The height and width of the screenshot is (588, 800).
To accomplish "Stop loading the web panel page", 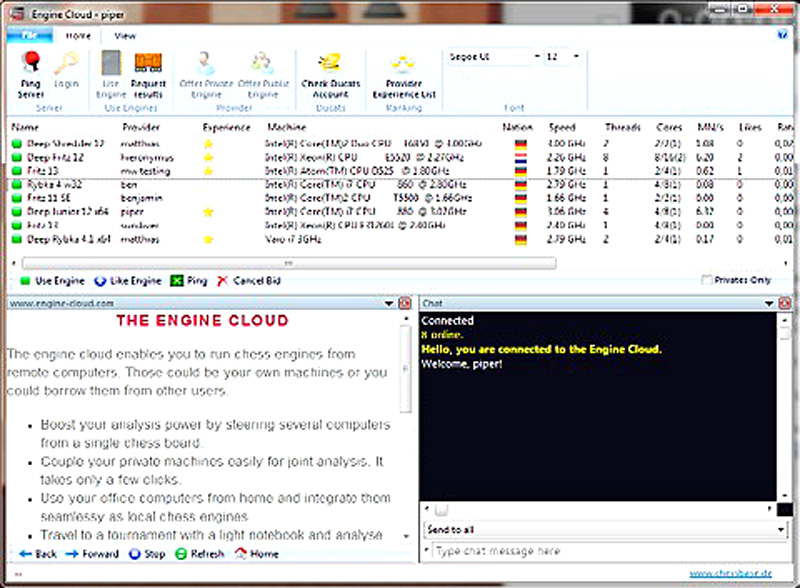I will pyautogui.click(x=147, y=554).
